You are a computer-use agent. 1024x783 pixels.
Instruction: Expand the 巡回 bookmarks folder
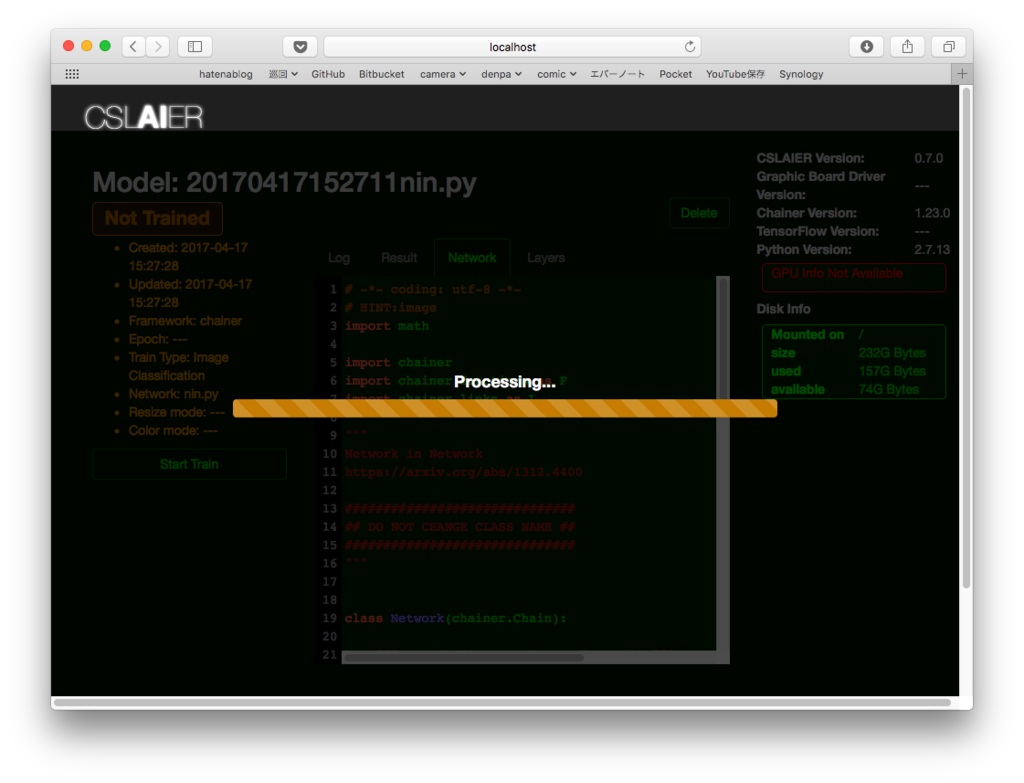point(283,74)
